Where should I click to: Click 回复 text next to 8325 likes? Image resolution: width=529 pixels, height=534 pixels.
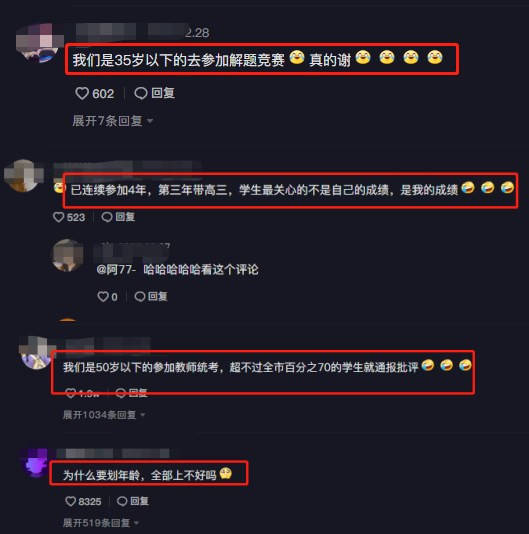click(139, 501)
